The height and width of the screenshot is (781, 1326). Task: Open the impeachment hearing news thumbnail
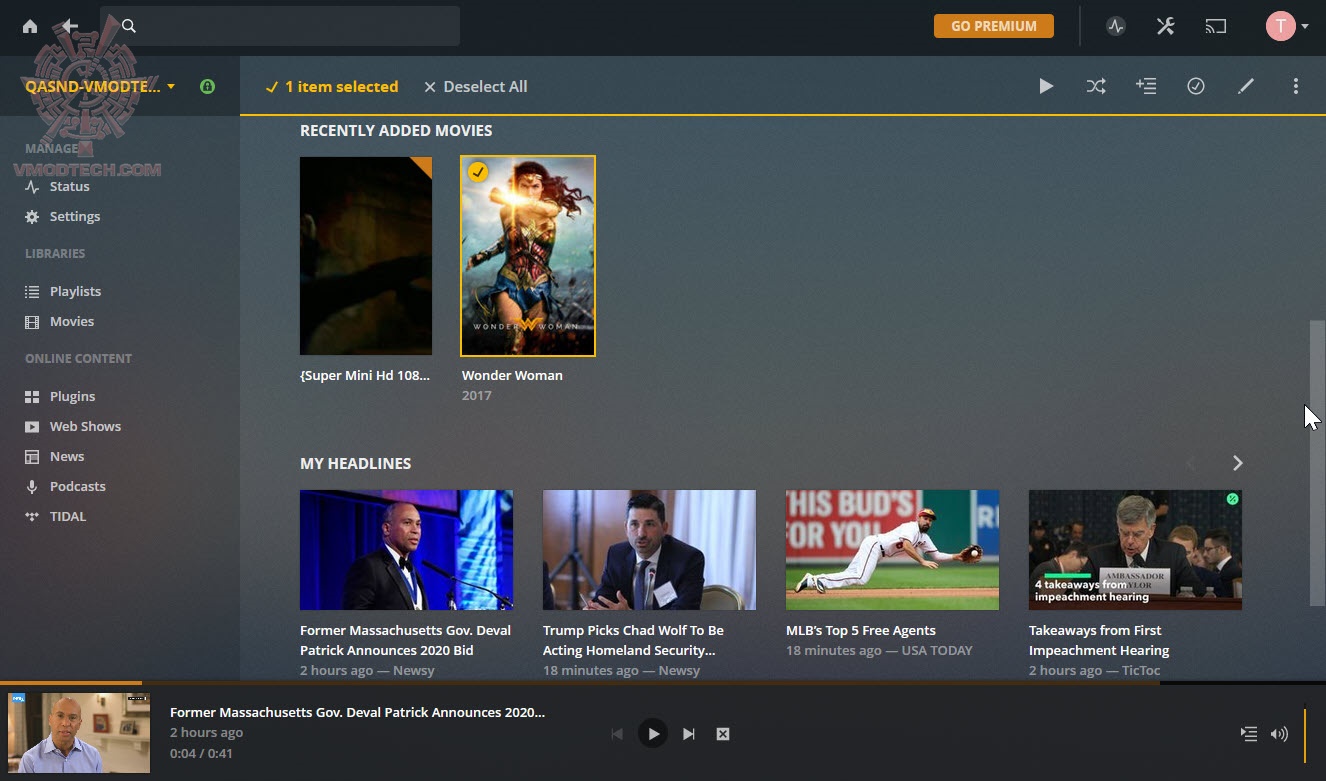pos(1136,550)
